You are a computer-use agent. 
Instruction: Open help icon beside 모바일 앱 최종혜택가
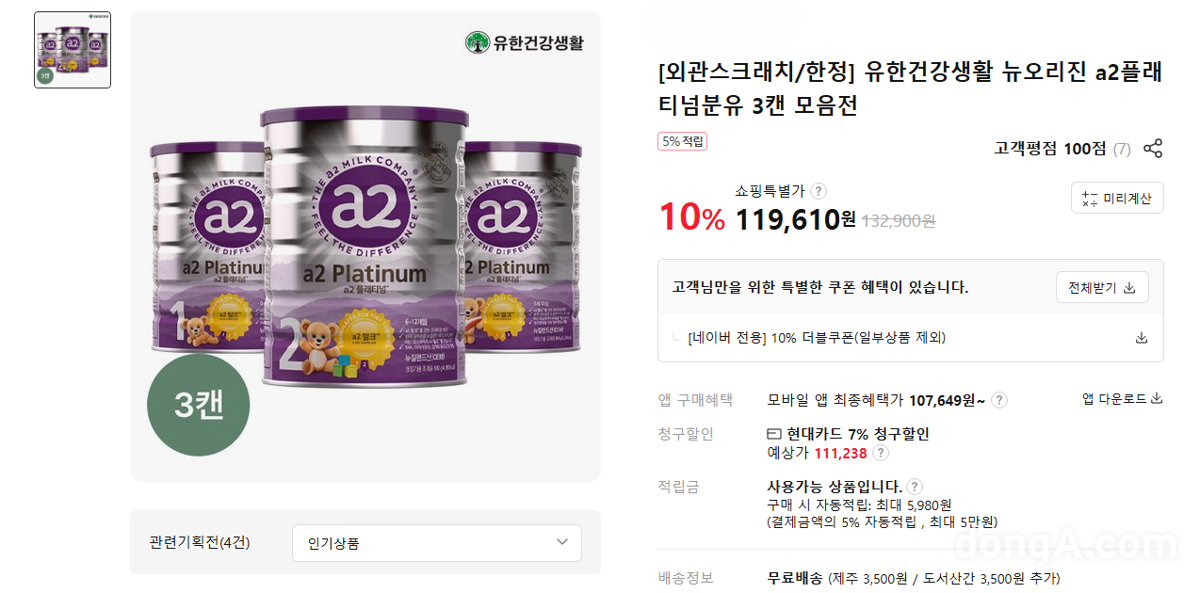(999, 400)
